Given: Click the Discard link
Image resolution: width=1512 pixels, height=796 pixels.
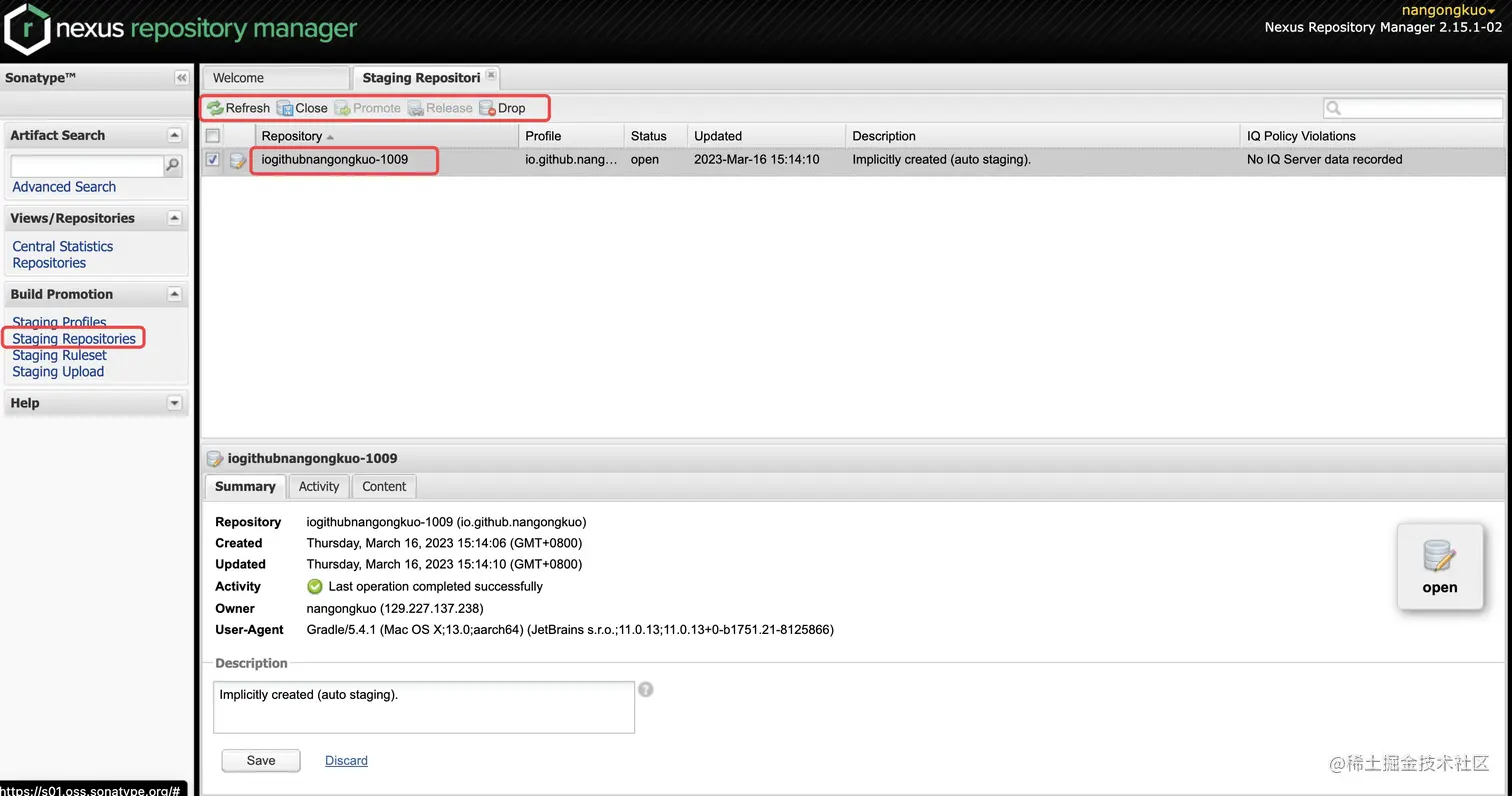Looking at the screenshot, I should (x=346, y=761).
